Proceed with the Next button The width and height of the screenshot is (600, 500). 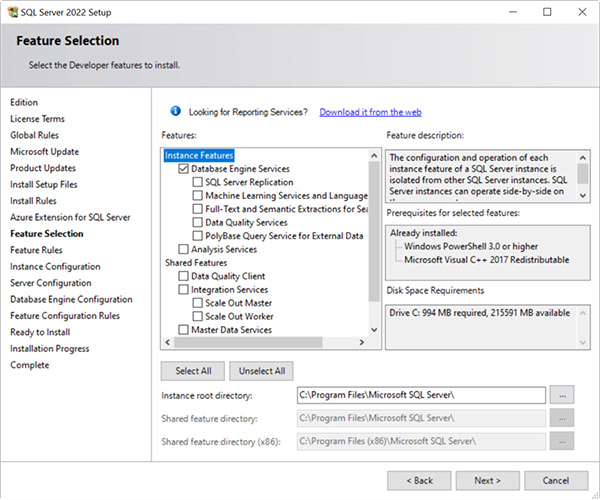tap(488, 480)
